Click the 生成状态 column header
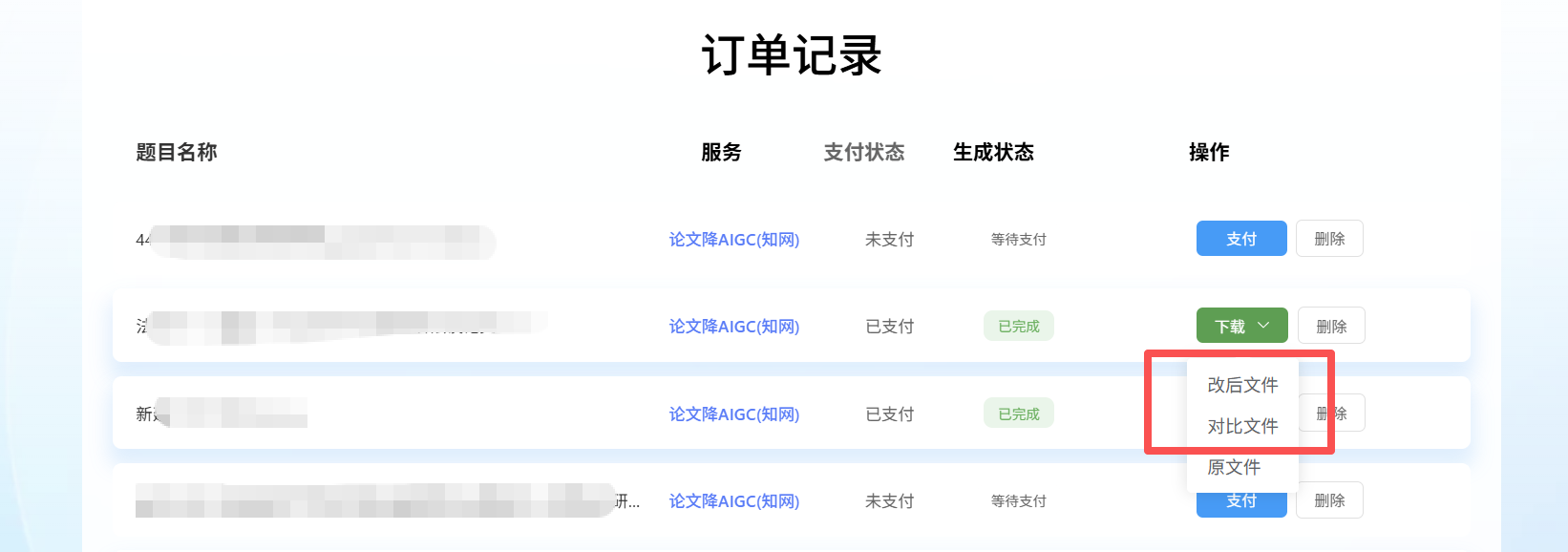Viewport: 1568px width, 552px height. 993,153
